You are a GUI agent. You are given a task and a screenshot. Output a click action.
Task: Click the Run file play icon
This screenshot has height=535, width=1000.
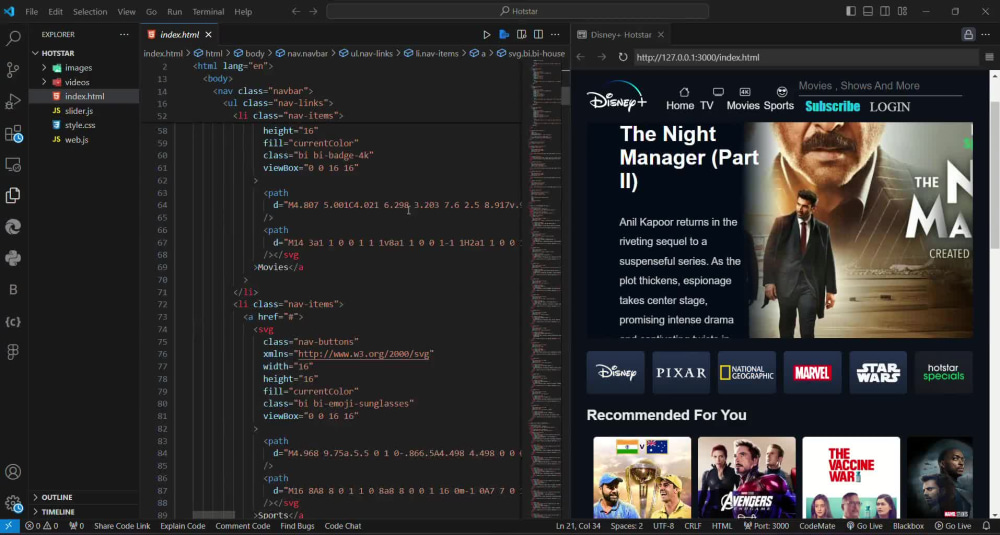[x=487, y=34]
